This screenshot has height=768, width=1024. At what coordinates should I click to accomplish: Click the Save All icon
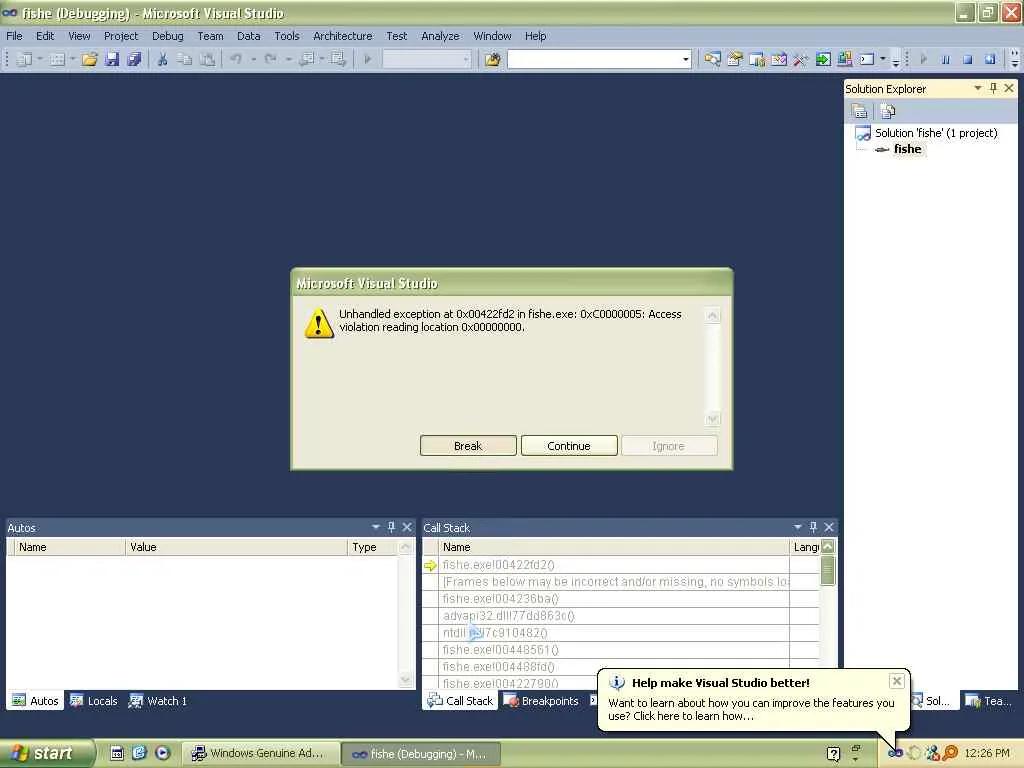point(135,59)
